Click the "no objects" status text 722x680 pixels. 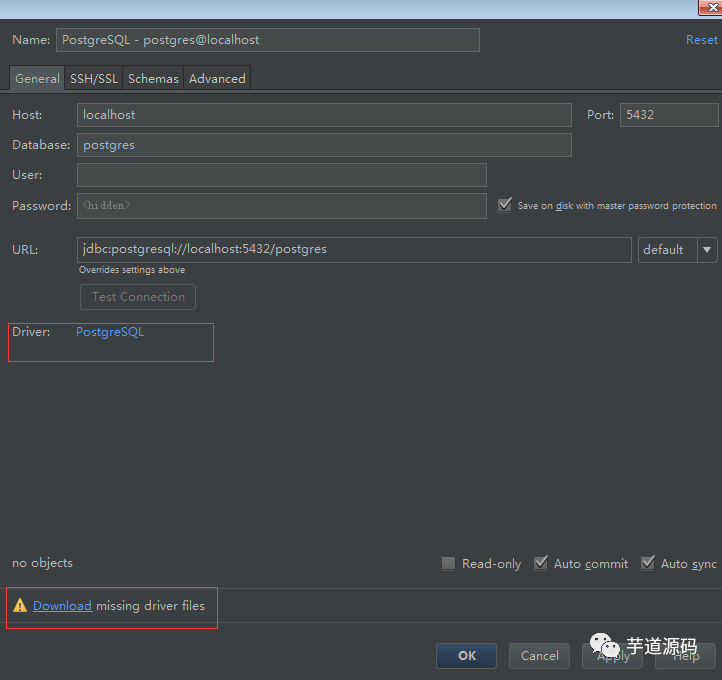click(x=42, y=563)
